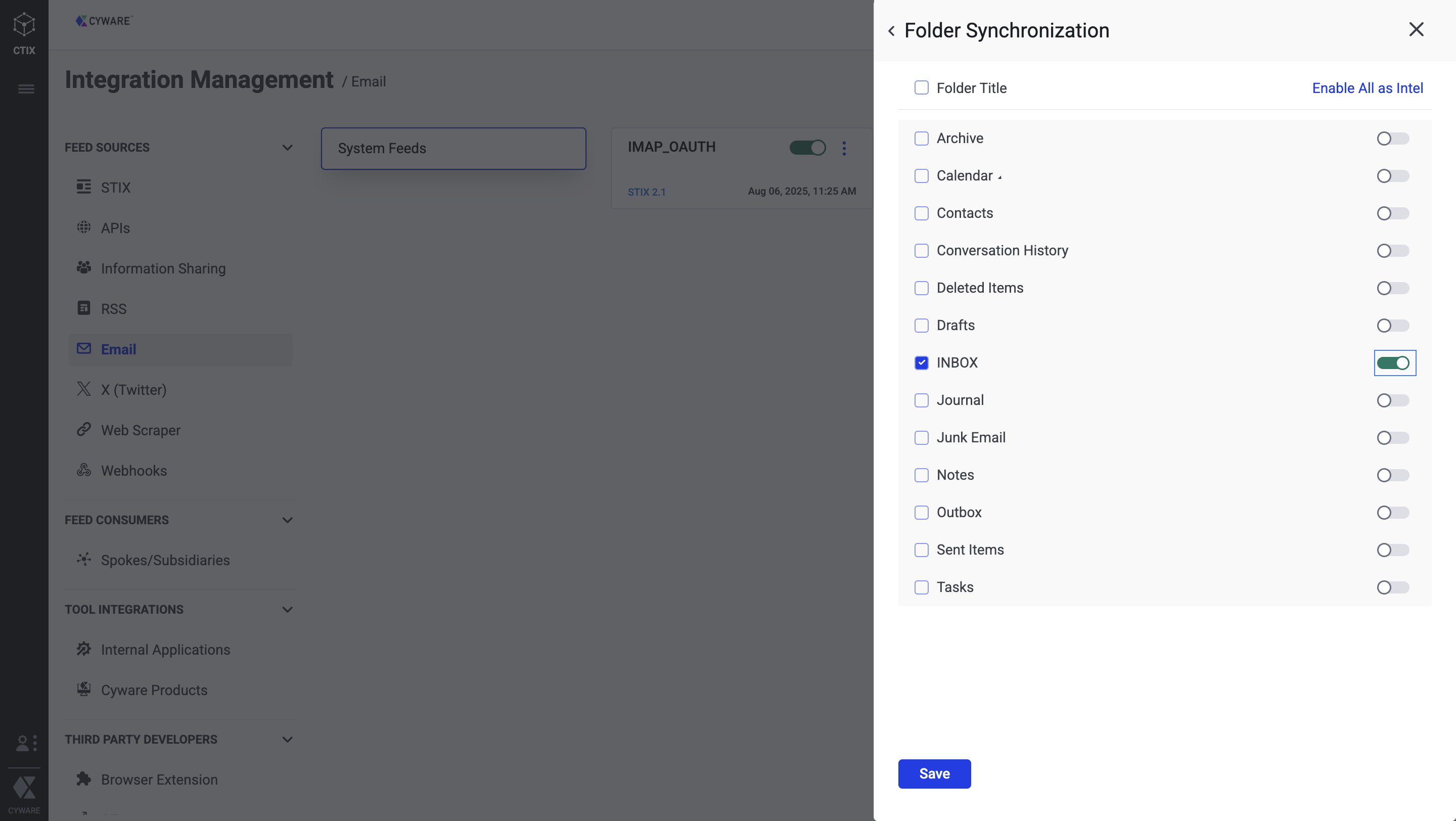The height and width of the screenshot is (821, 1456).
Task: Click the Save button
Action: 934,773
